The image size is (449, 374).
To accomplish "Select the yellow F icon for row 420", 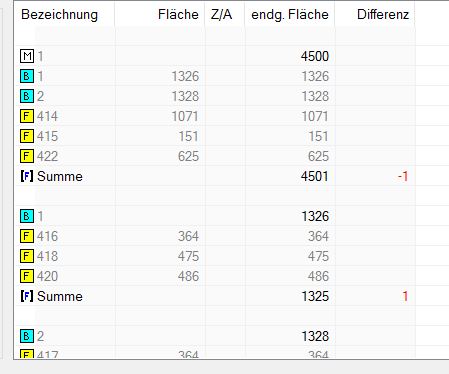I will coord(27,276).
